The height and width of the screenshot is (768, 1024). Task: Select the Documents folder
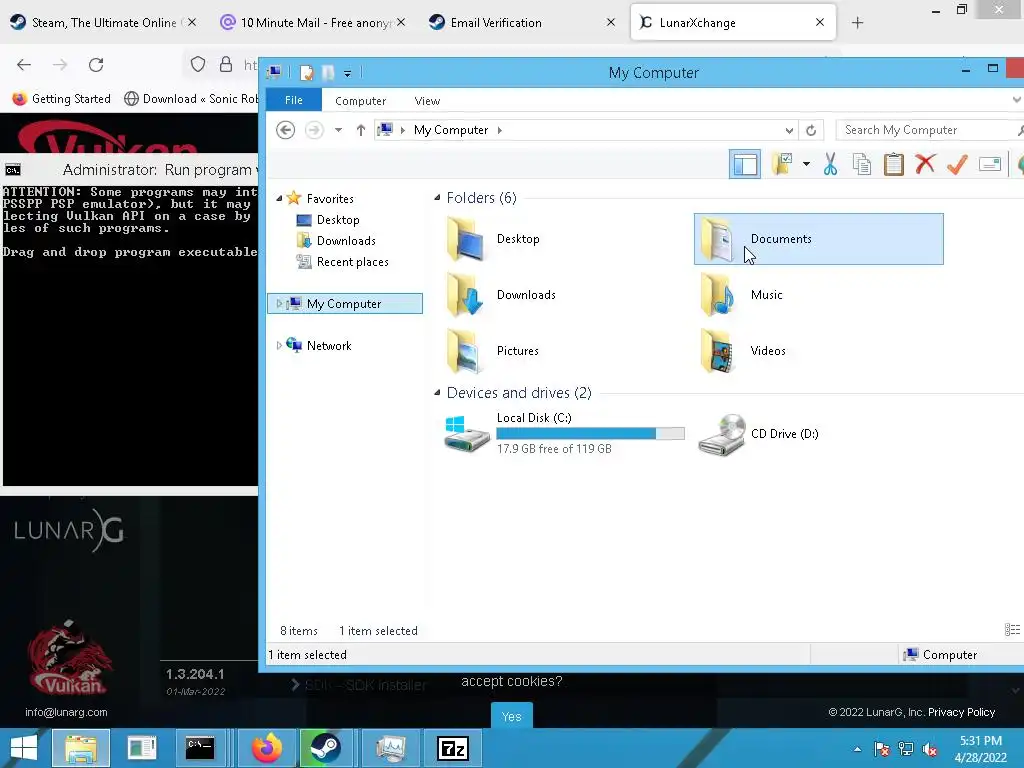(818, 239)
